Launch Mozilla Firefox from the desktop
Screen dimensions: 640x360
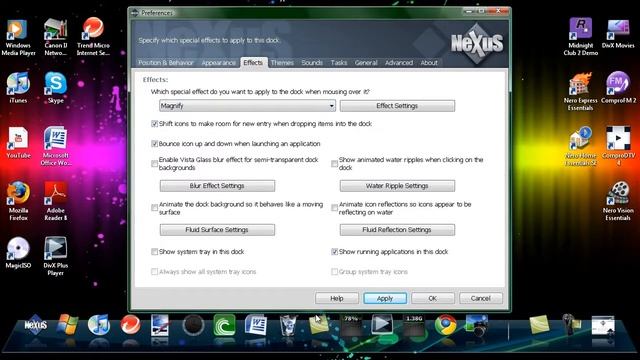pyautogui.click(x=18, y=201)
